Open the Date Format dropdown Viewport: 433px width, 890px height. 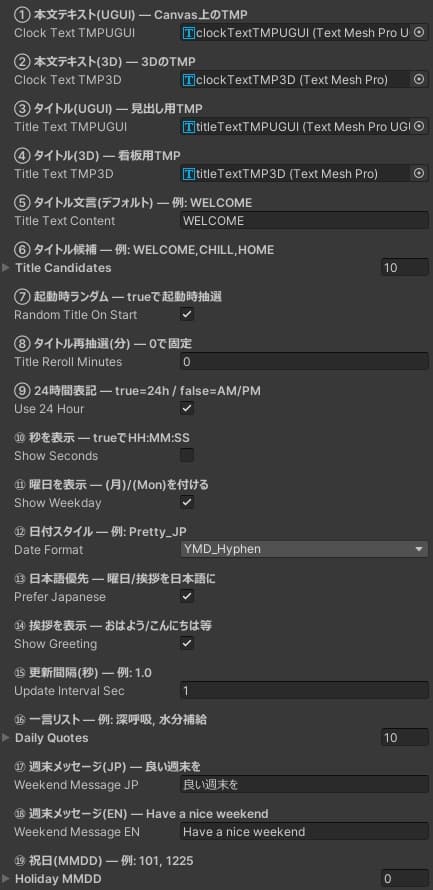click(x=304, y=549)
